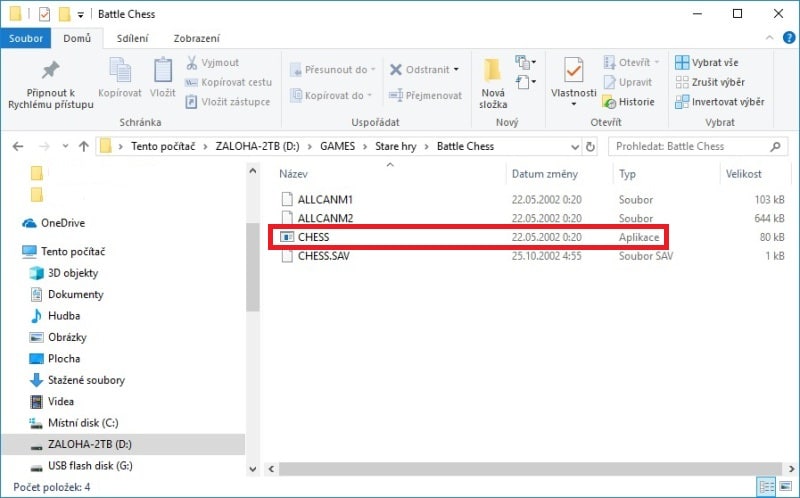Collapse the ribbon with the chevron
Viewport: 800px width, 498px height.
pyautogui.click(x=769, y=38)
